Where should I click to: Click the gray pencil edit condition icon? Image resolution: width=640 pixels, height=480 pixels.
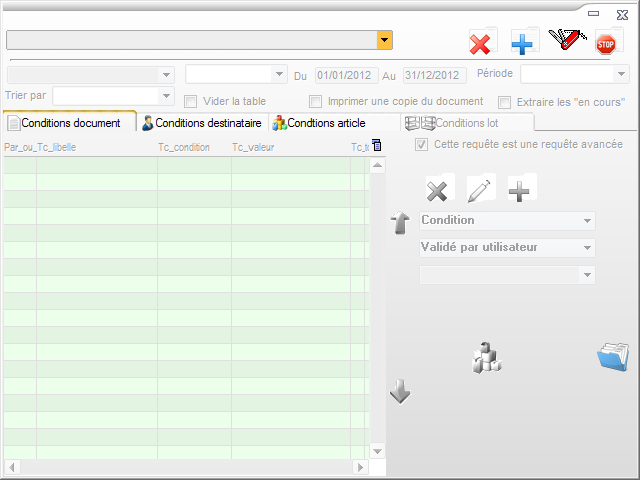(x=480, y=190)
